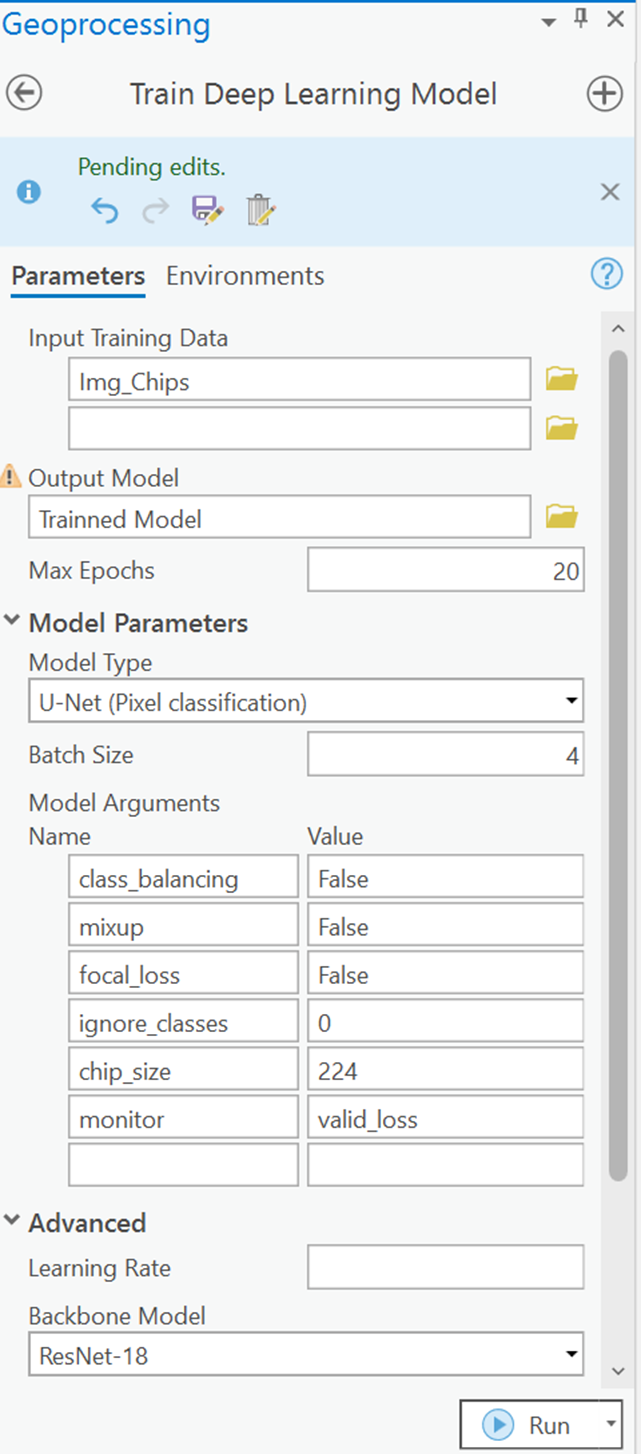Click the Learning Rate input field
The image size is (641, 1454).
[x=445, y=1267]
